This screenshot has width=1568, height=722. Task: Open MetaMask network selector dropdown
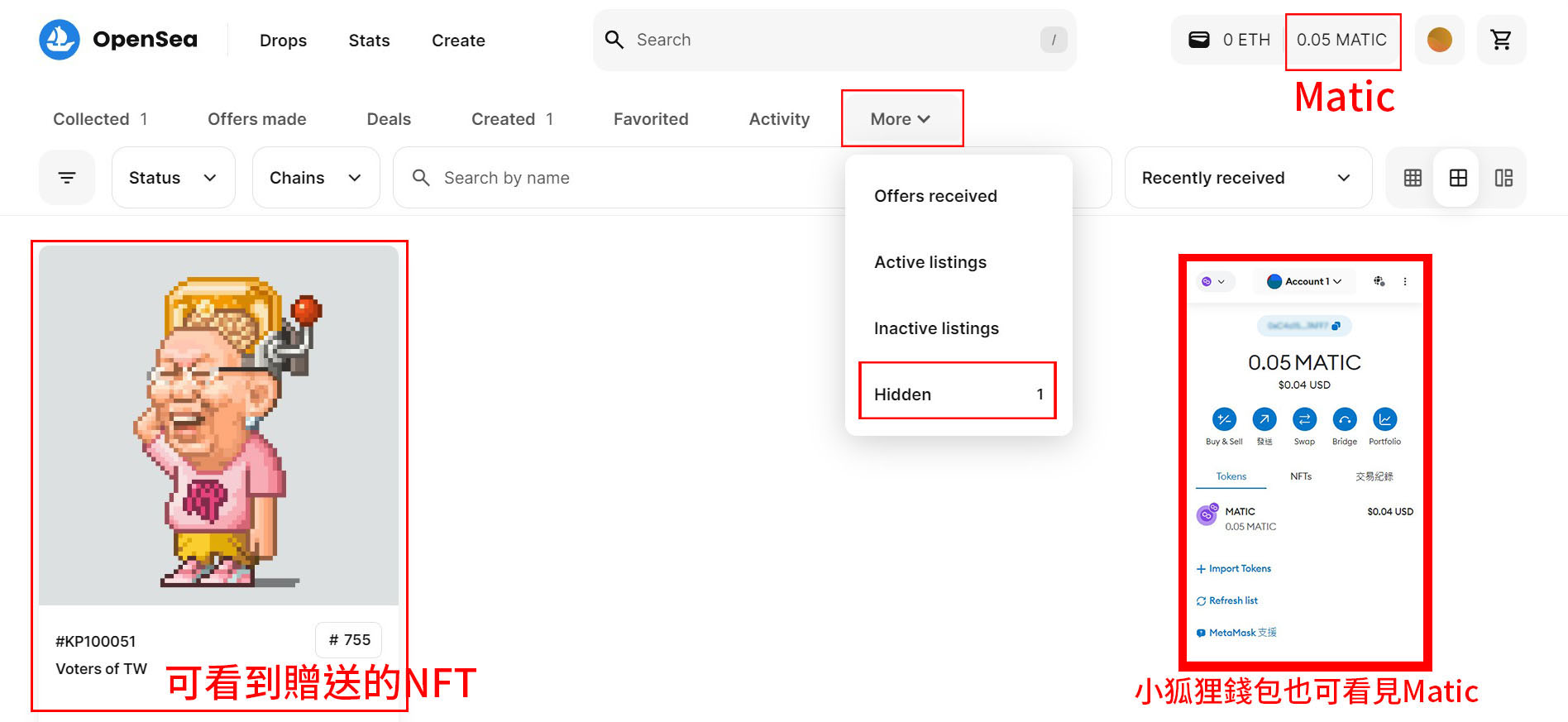[x=1213, y=281]
